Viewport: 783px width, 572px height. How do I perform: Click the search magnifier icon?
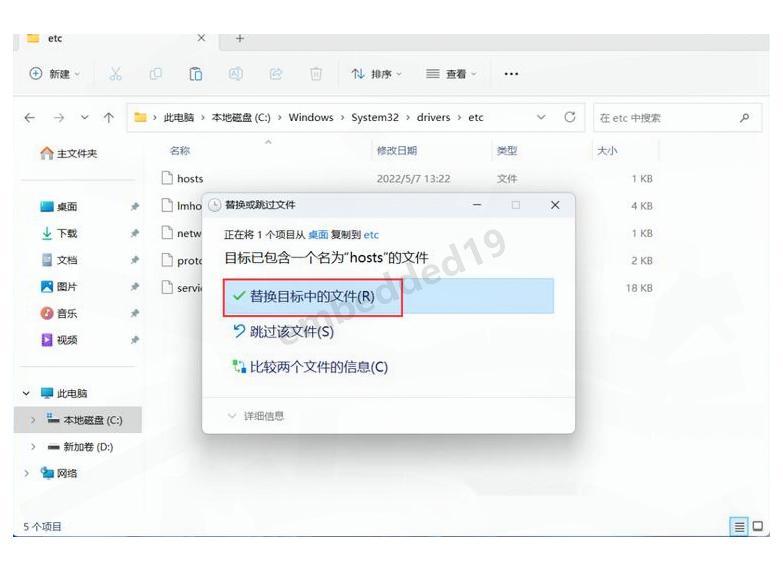click(x=745, y=117)
